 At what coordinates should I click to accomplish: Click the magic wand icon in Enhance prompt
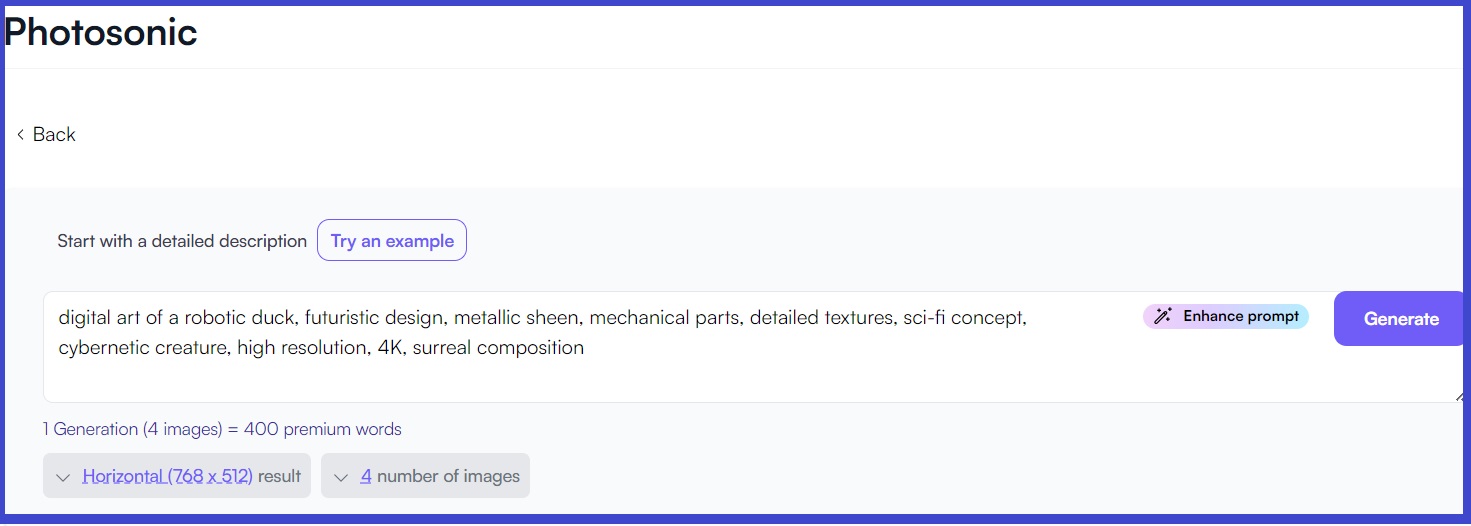(1162, 316)
